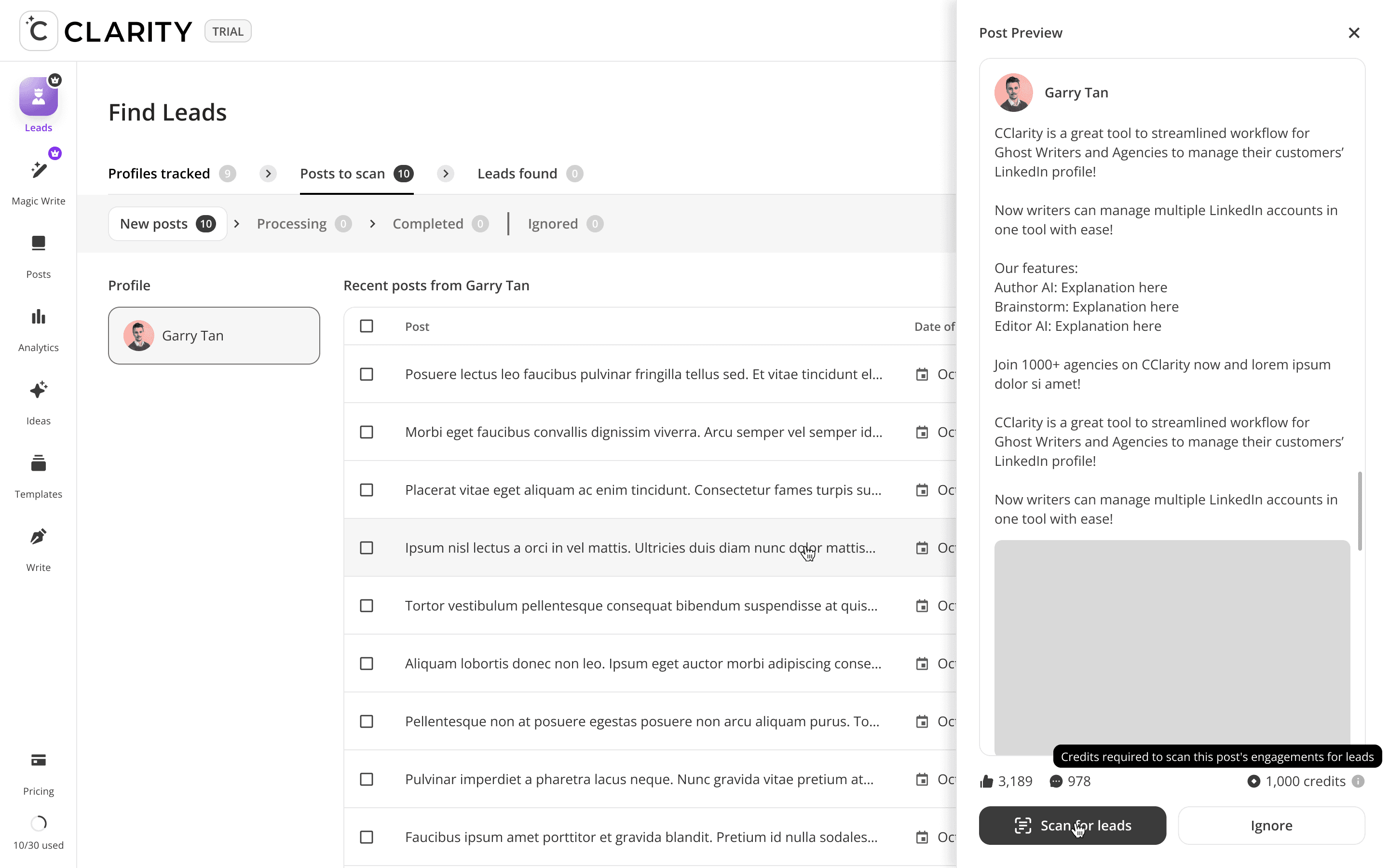Open the Ideas sparkle icon
Screen dimensions: 1389x868
[x=39, y=391]
